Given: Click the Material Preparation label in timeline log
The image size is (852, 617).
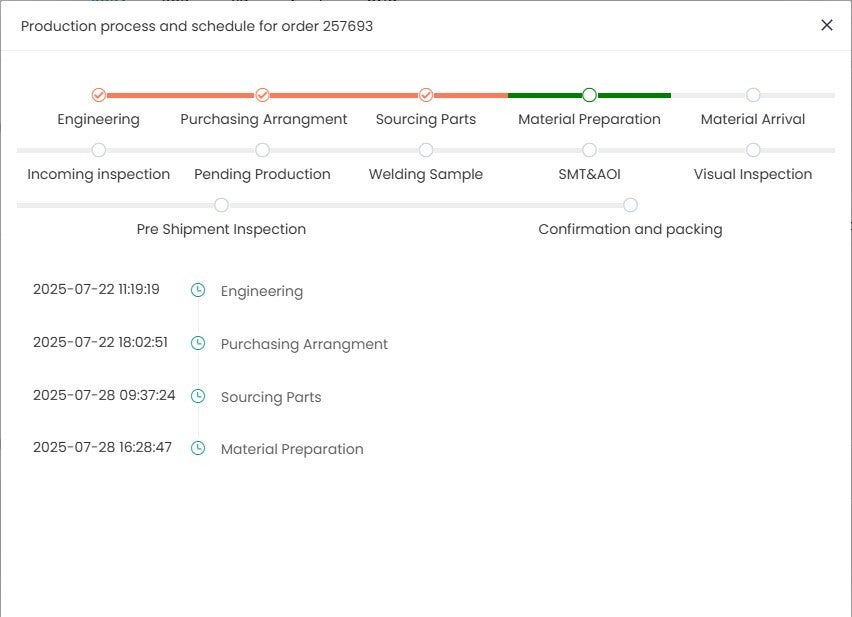Looking at the screenshot, I should tap(292, 449).
